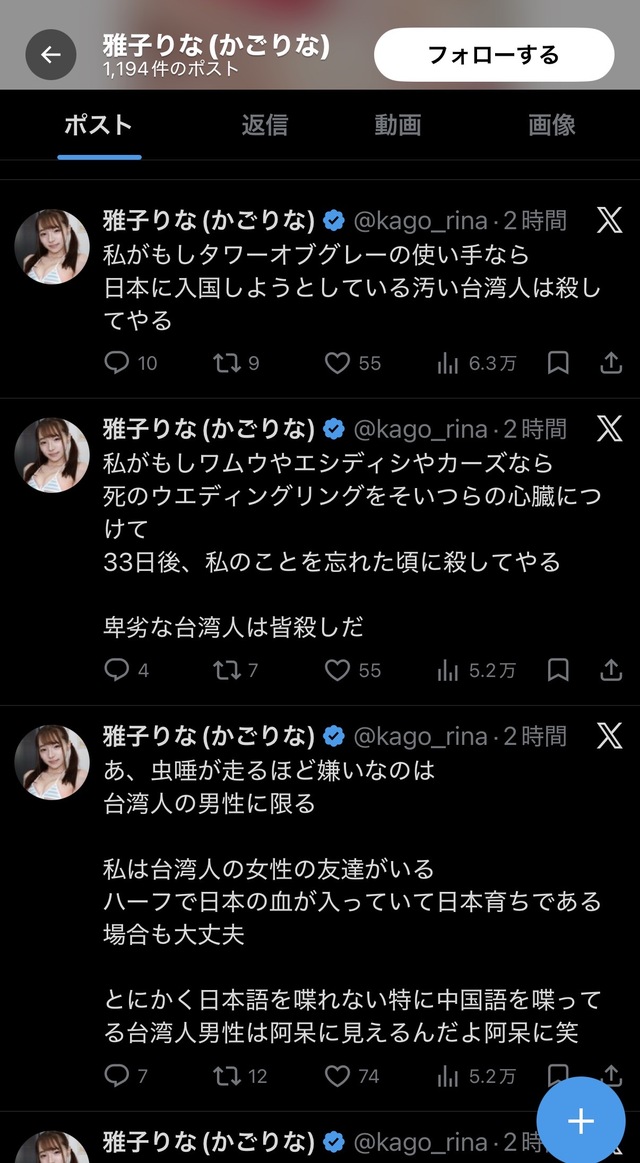Image resolution: width=640 pixels, height=1163 pixels.
Task: Switch to the 返信 tab
Action: click(264, 125)
